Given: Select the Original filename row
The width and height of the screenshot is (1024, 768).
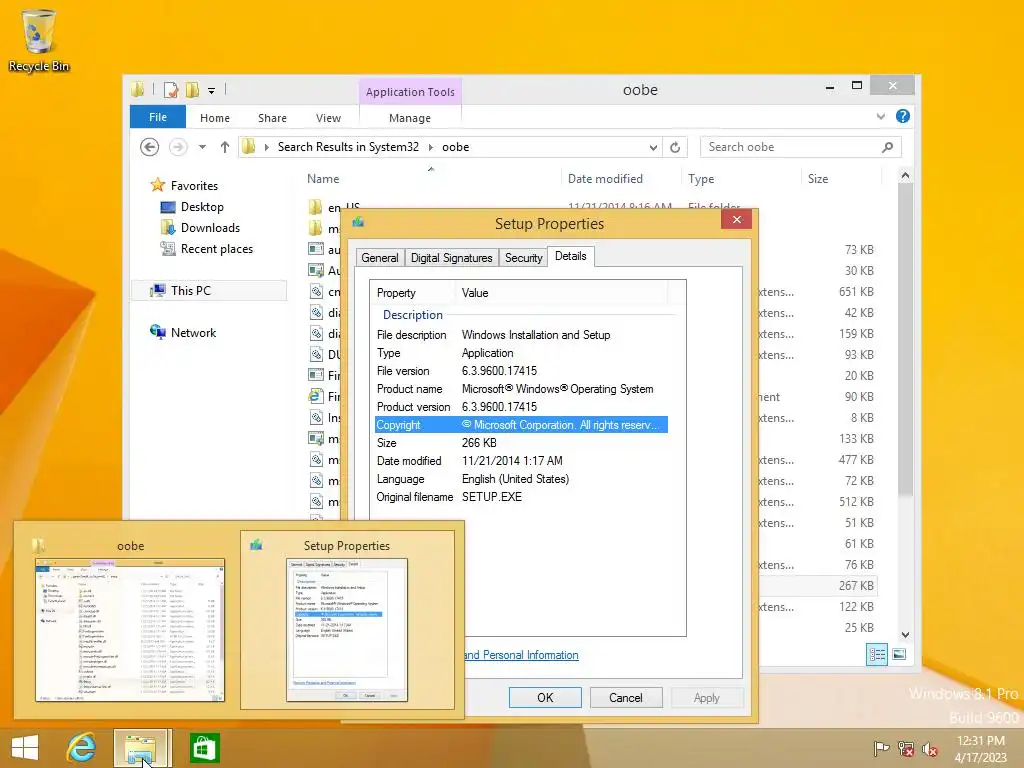Looking at the screenshot, I should [521, 497].
